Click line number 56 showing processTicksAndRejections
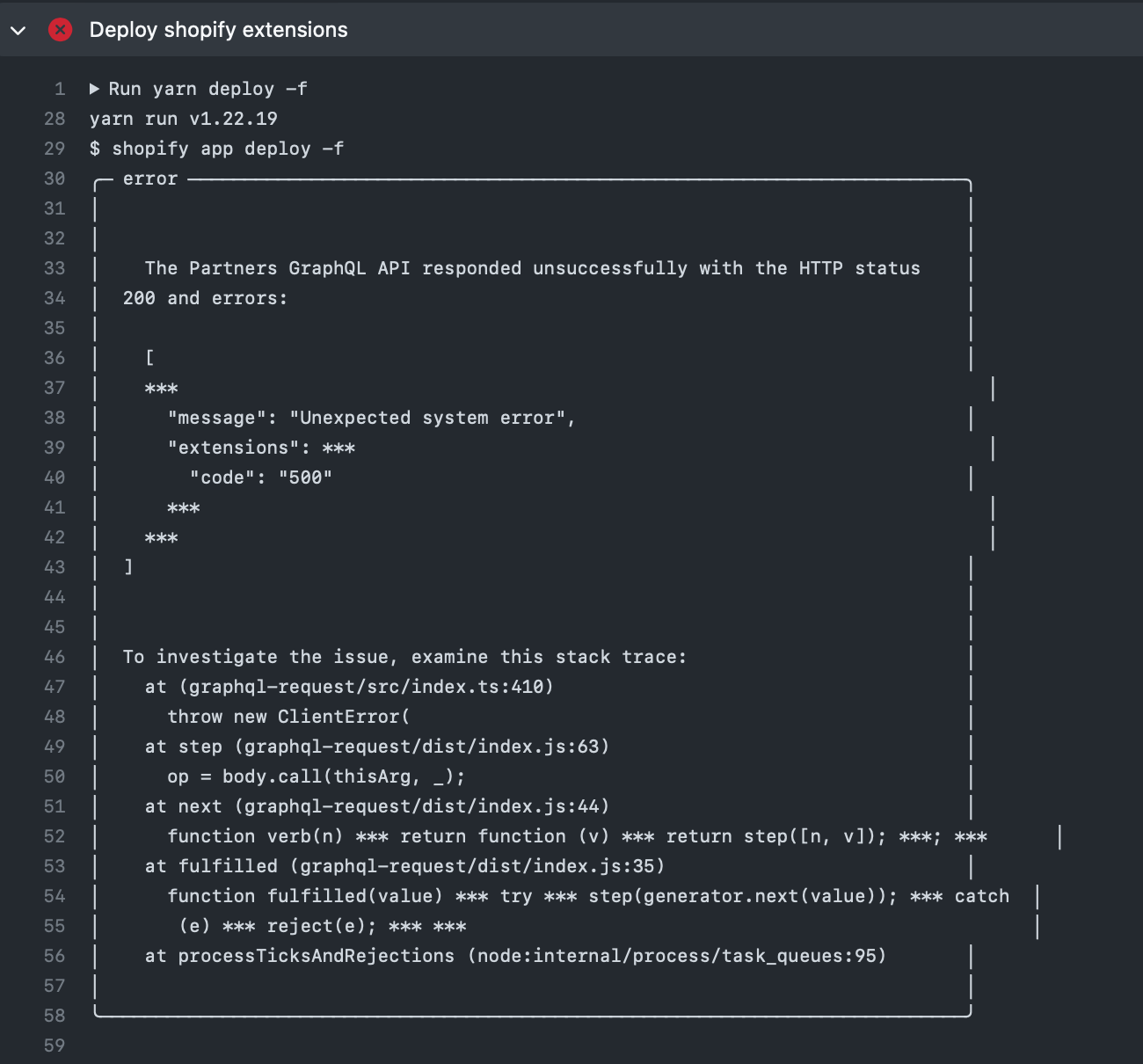This screenshot has width=1143, height=1064. 54,956
